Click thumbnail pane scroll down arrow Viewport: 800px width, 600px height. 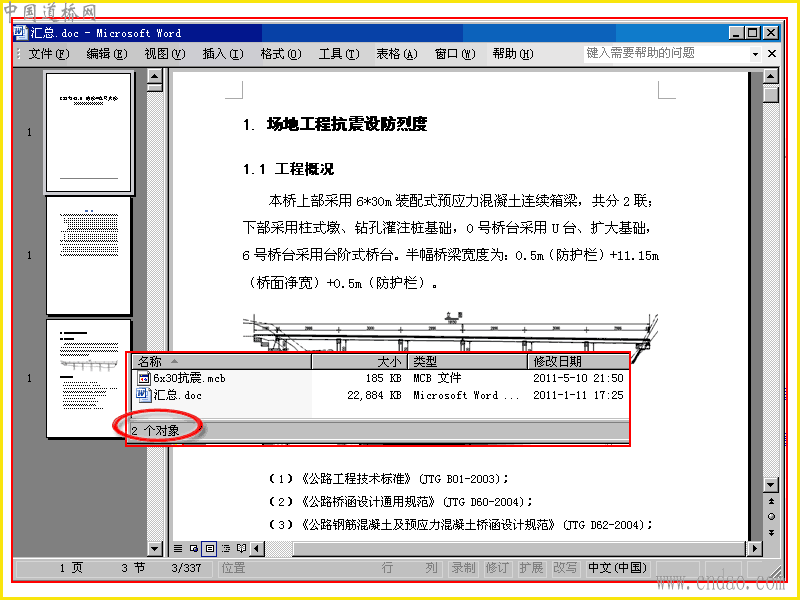(155, 548)
